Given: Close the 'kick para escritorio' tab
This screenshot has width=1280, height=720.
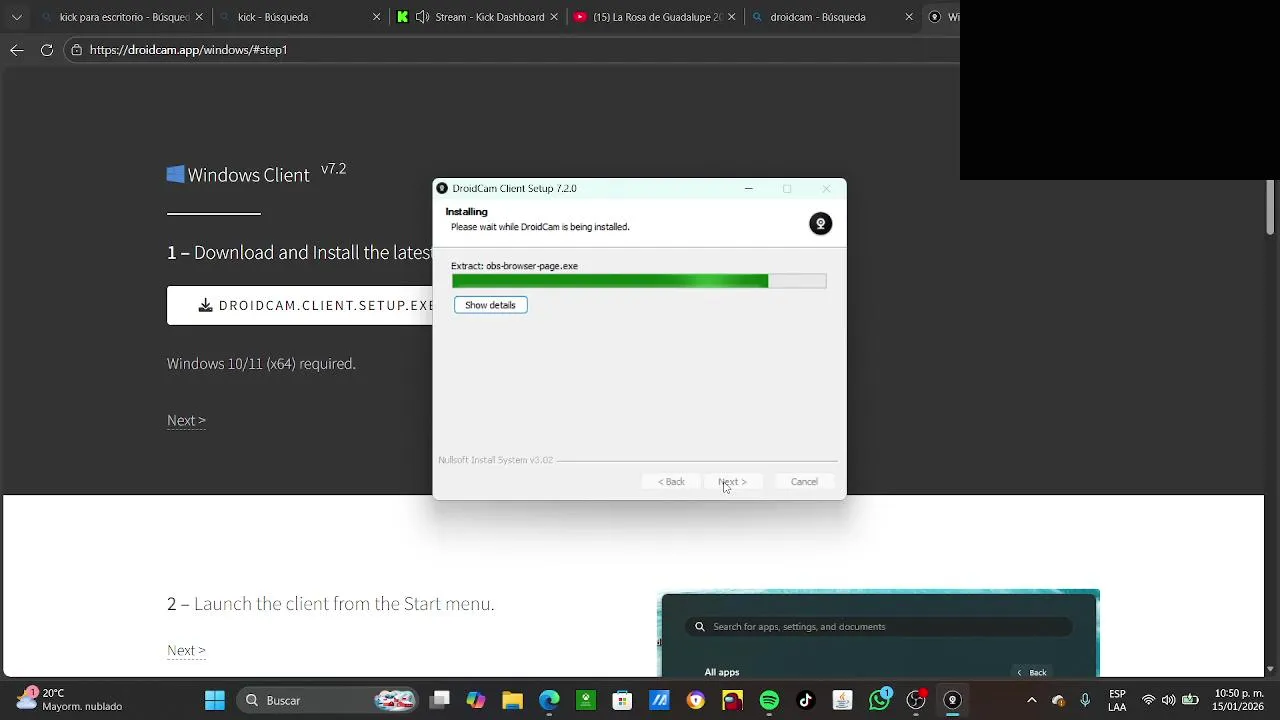Looking at the screenshot, I should click(199, 17).
